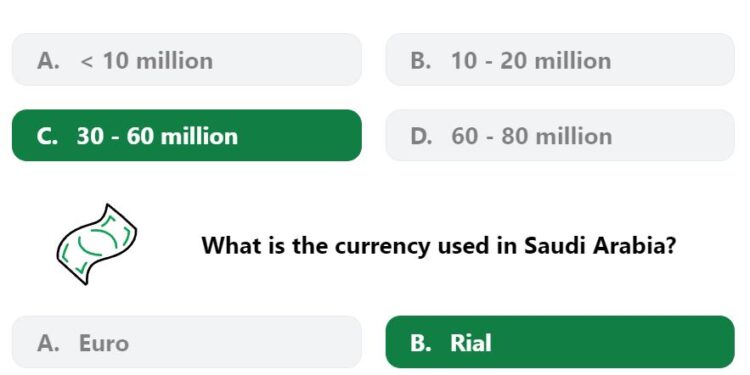Screen dimensions: 750x375
Task: Click the white letter B. beside Rial
Action: click(x=421, y=343)
